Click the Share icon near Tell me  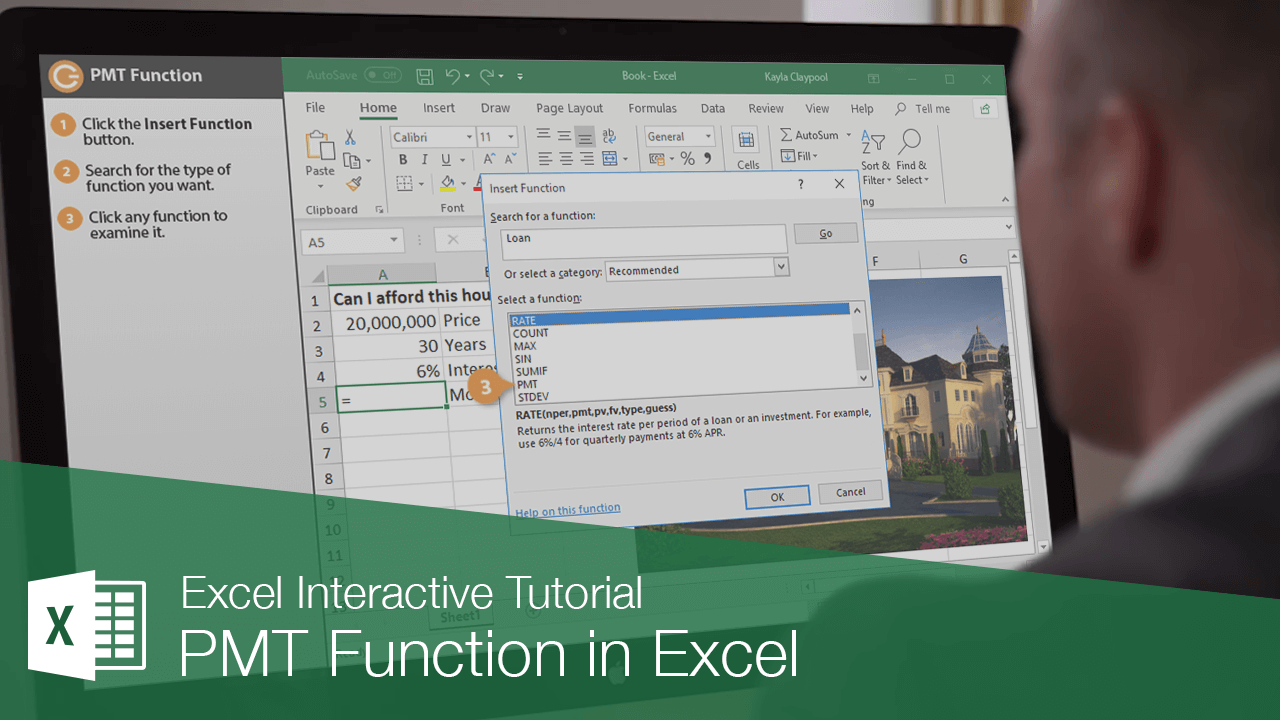[987, 109]
